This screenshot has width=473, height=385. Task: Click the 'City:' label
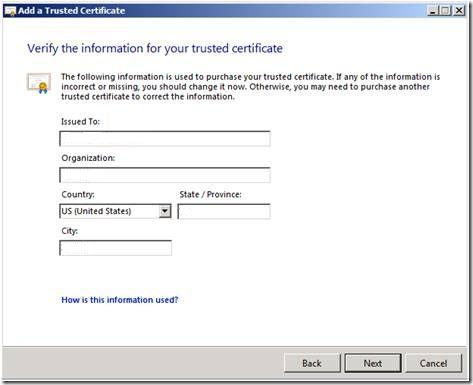coord(69,231)
